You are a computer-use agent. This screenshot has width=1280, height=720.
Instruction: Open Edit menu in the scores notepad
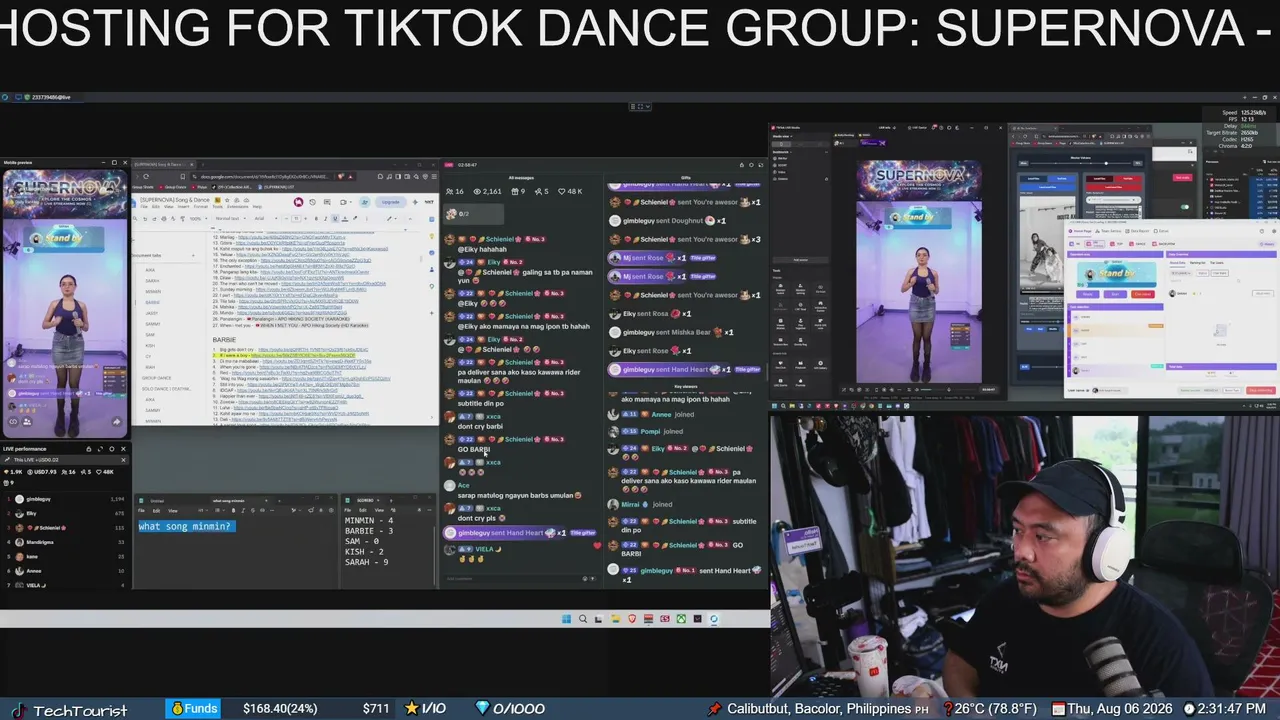[x=362, y=511]
